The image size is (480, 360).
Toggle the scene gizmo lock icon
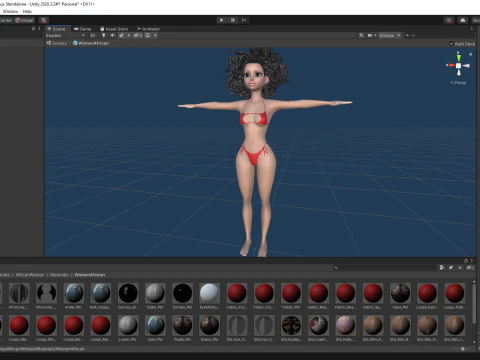click(x=471, y=54)
